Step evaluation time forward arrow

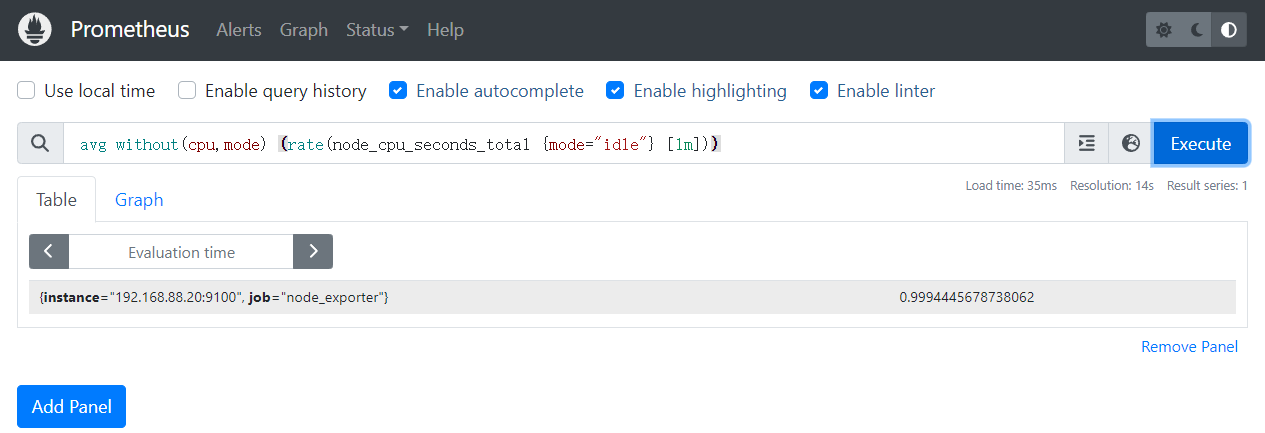(x=313, y=252)
